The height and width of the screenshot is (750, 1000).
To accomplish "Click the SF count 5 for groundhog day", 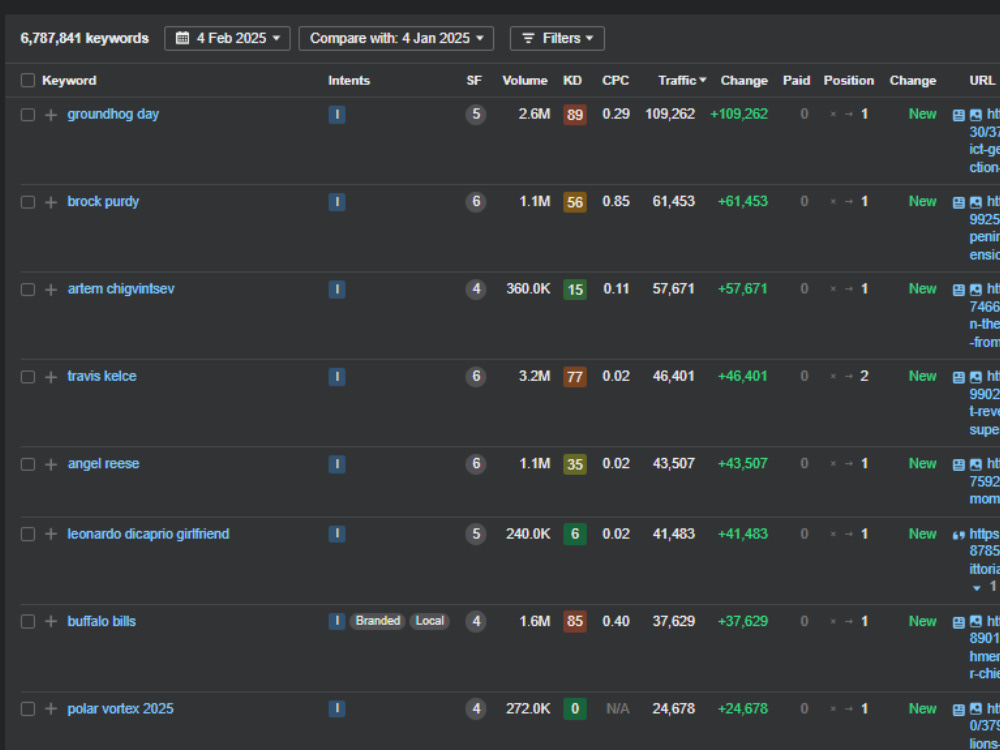I will (476, 115).
